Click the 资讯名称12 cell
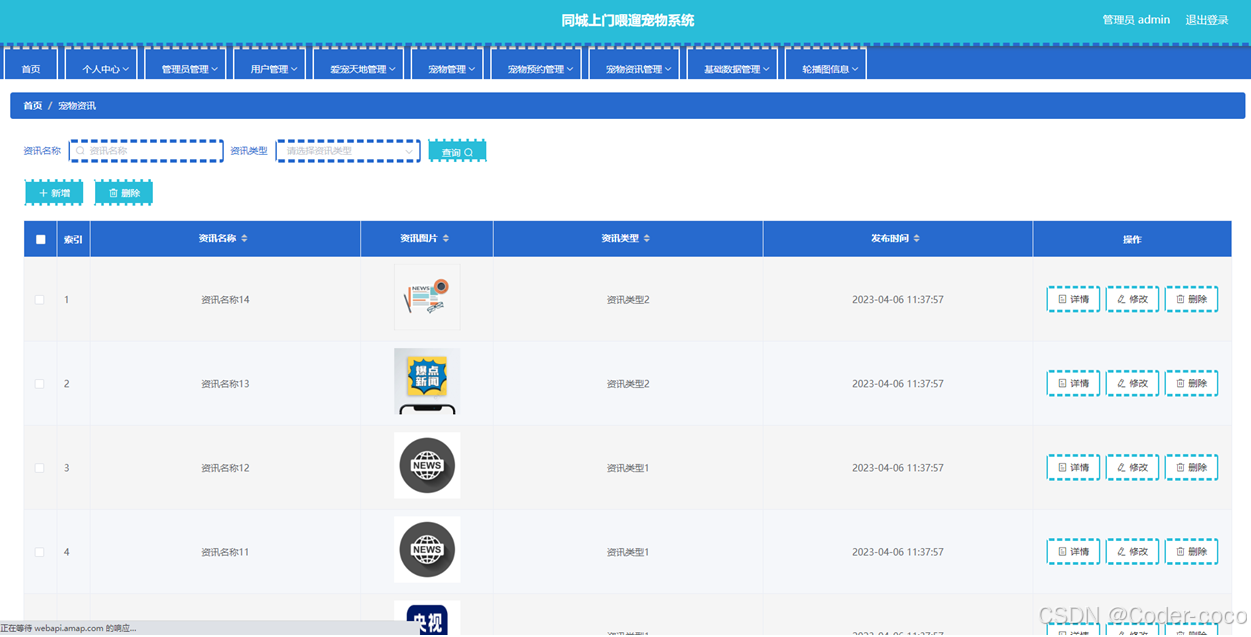 pyautogui.click(x=225, y=468)
